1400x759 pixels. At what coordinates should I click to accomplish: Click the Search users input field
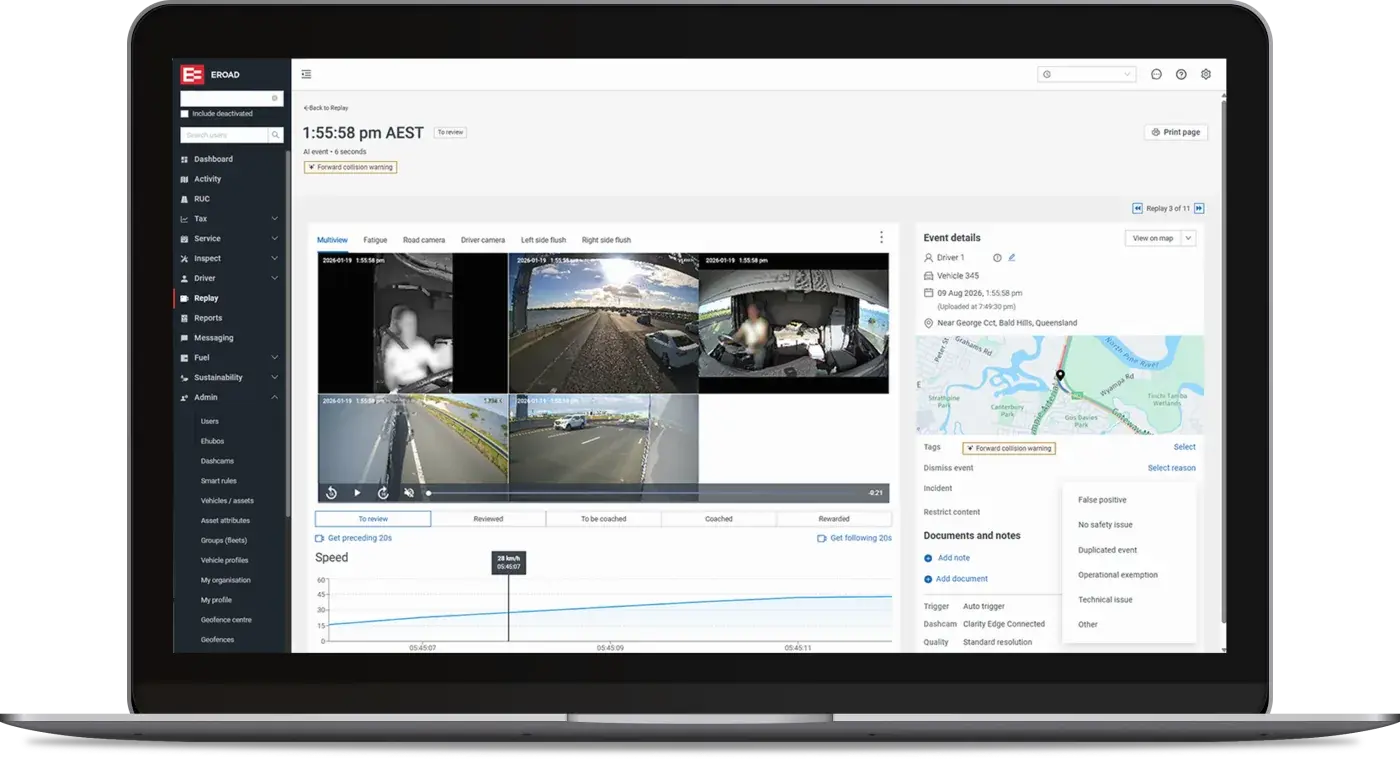point(224,134)
